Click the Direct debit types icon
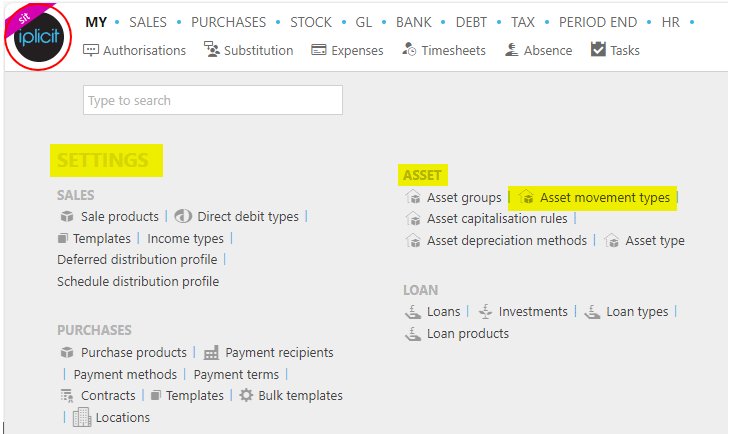This screenshot has width=731, height=434. coord(183,216)
